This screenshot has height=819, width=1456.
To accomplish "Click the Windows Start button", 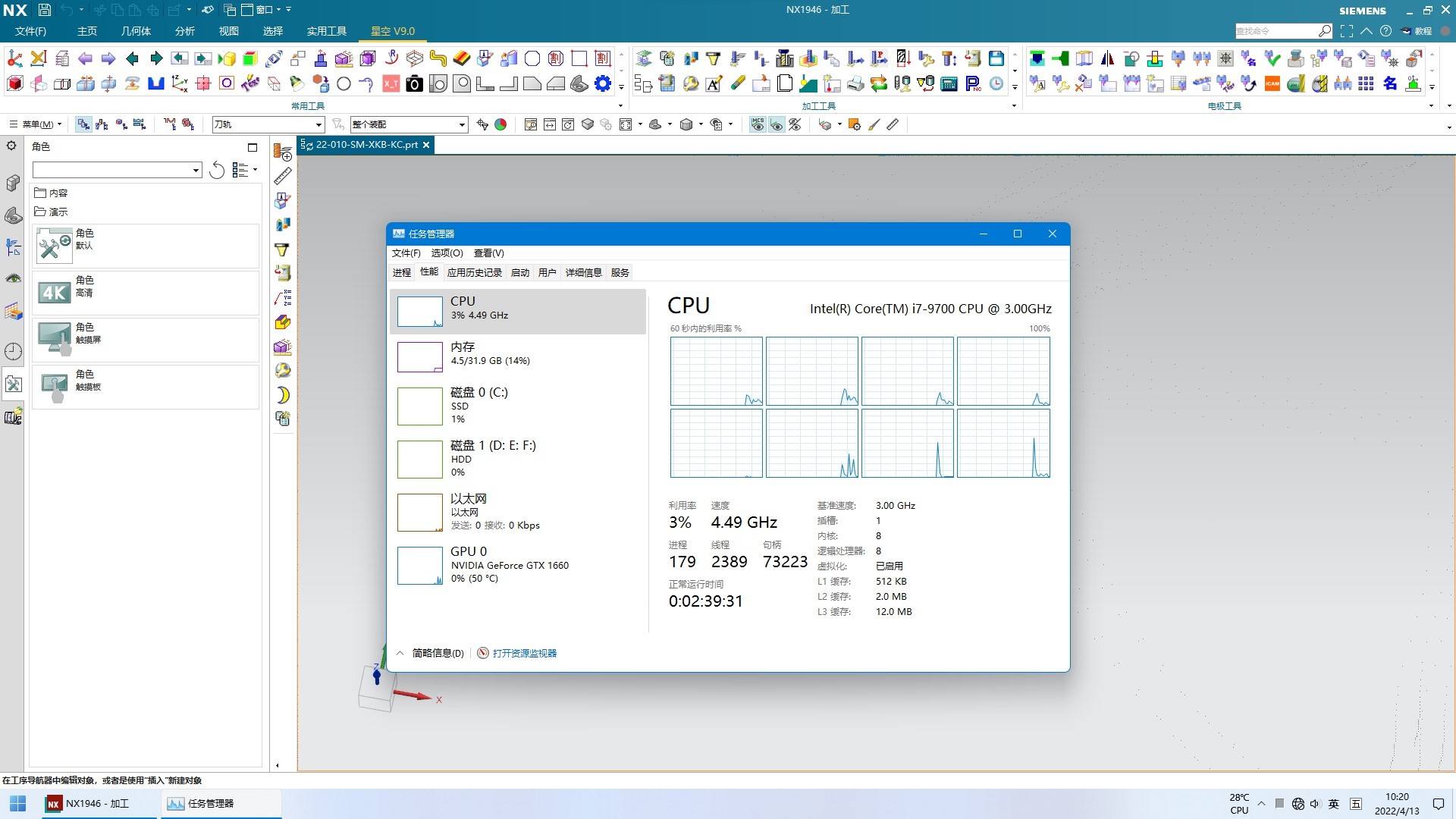I will tap(18, 804).
